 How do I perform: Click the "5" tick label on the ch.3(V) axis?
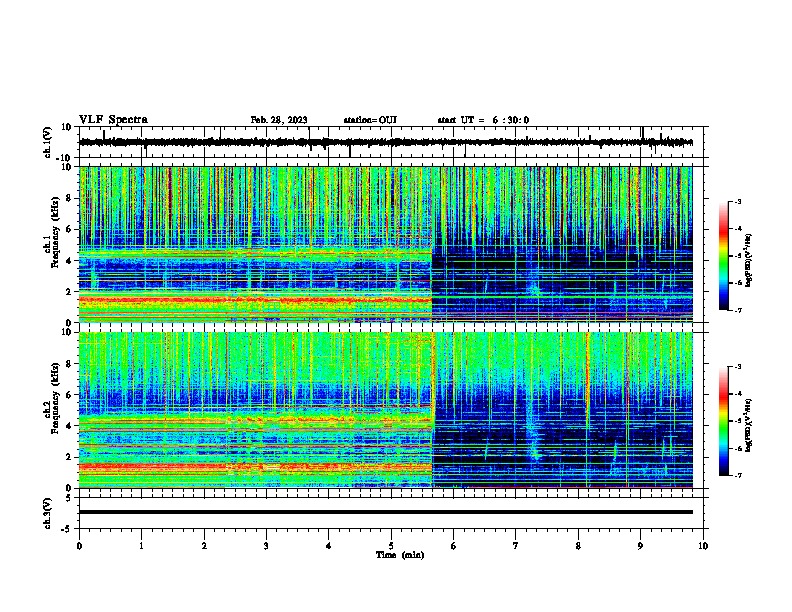pos(69,497)
